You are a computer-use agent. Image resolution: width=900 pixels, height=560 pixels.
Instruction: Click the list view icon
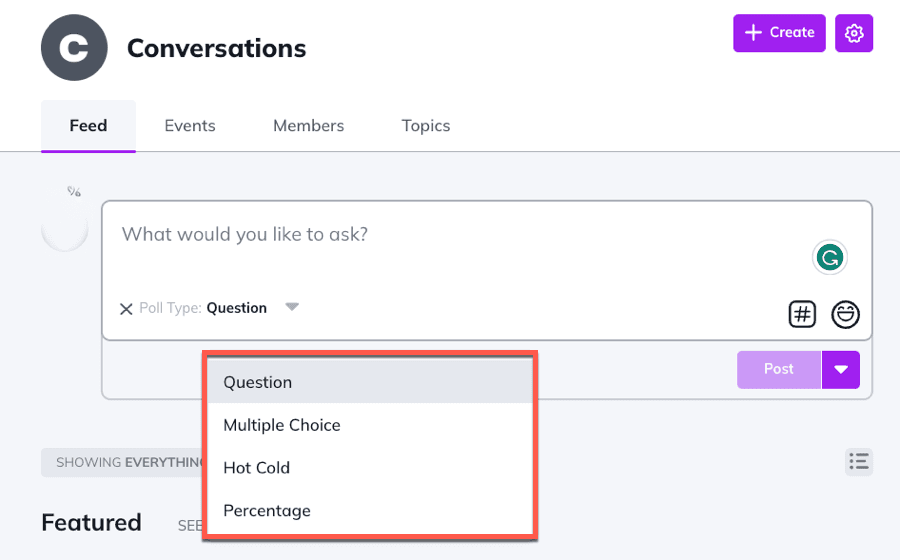(x=858, y=461)
